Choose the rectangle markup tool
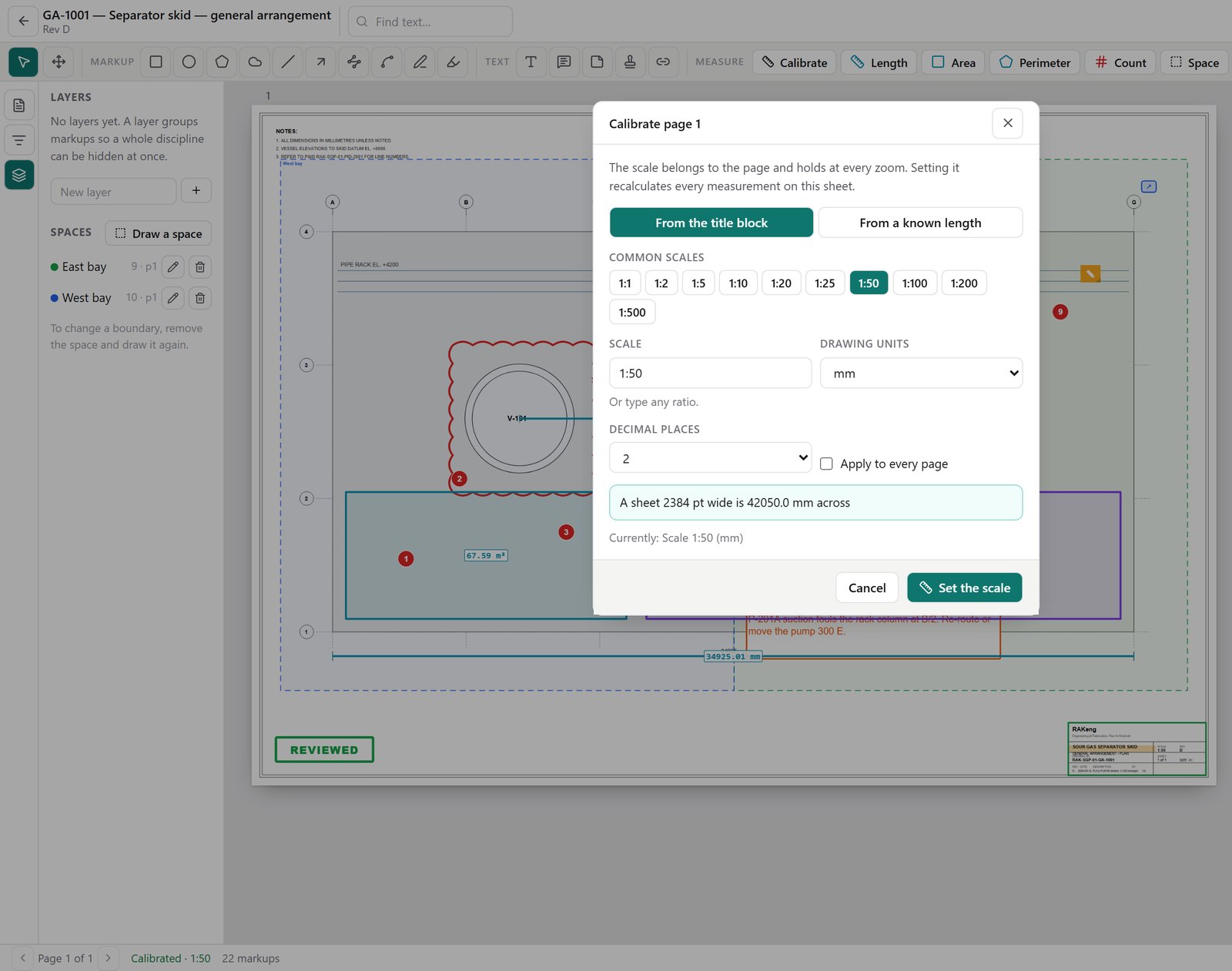Image resolution: width=1232 pixels, height=971 pixels. (x=156, y=62)
